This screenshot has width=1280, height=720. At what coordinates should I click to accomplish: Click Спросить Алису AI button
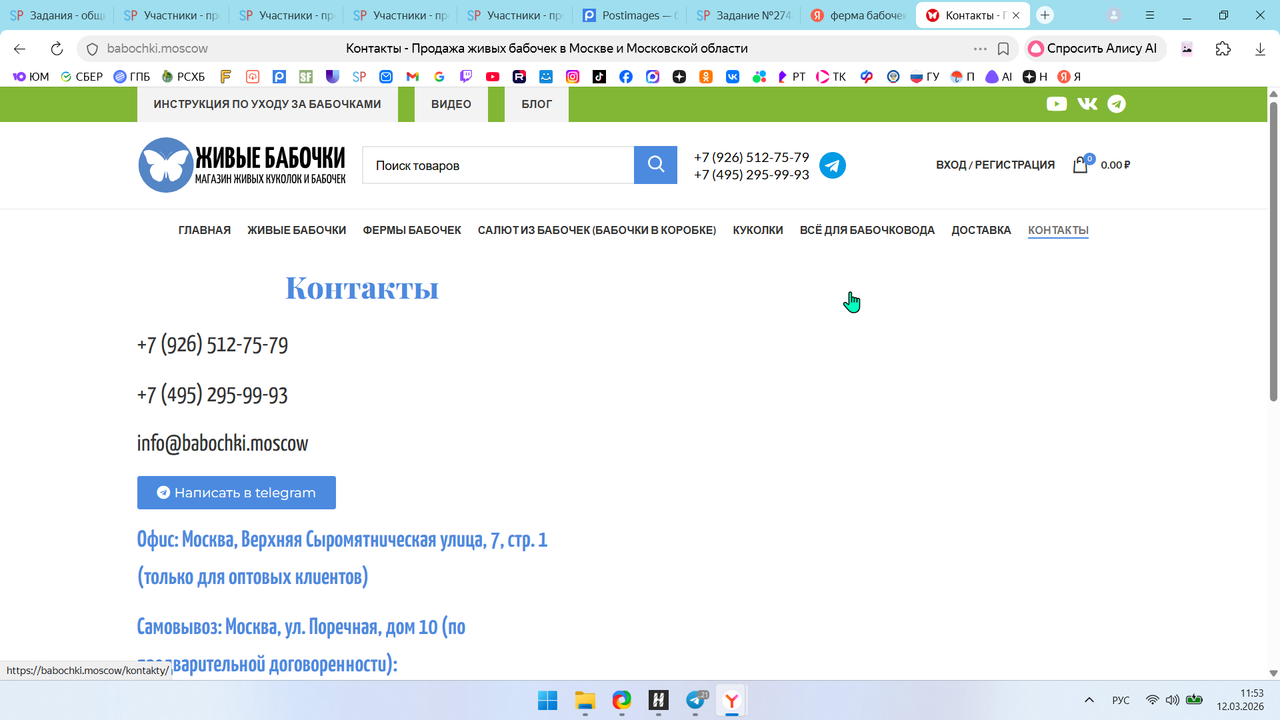point(1094,48)
